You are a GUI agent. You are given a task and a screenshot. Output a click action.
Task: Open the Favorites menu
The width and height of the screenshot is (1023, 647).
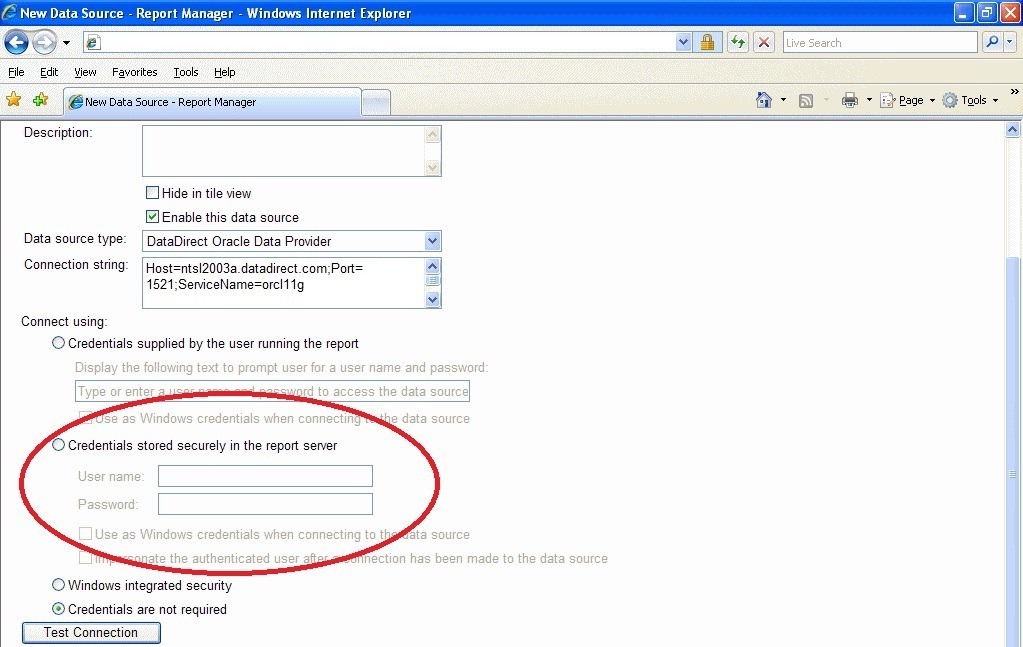[134, 72]
